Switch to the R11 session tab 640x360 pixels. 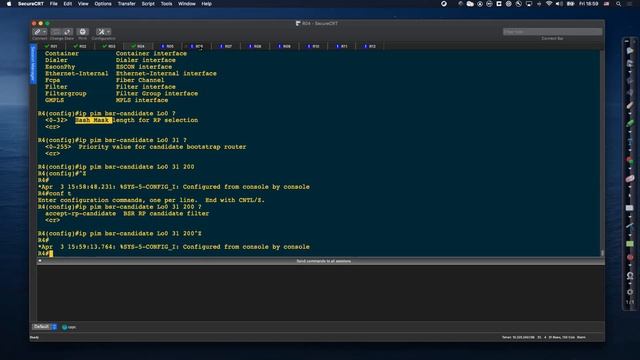click(342, 46)
